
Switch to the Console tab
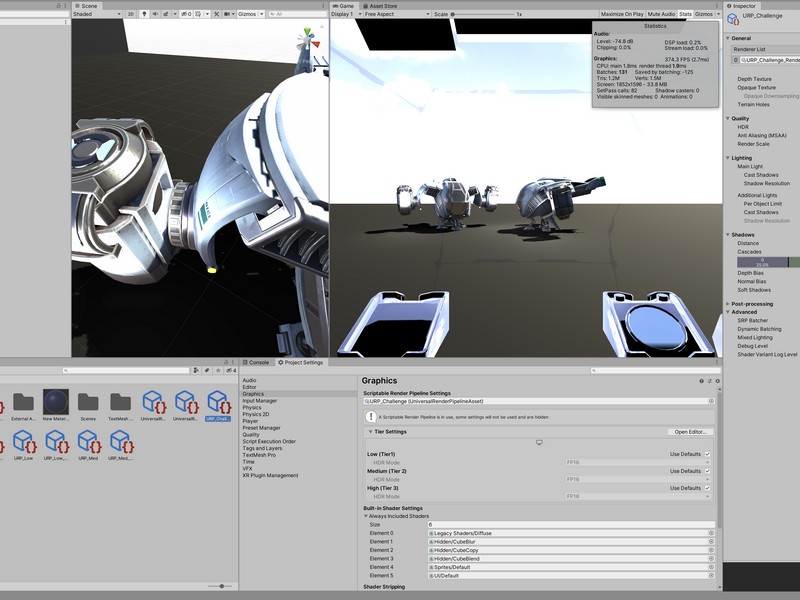tap(255, 362)
